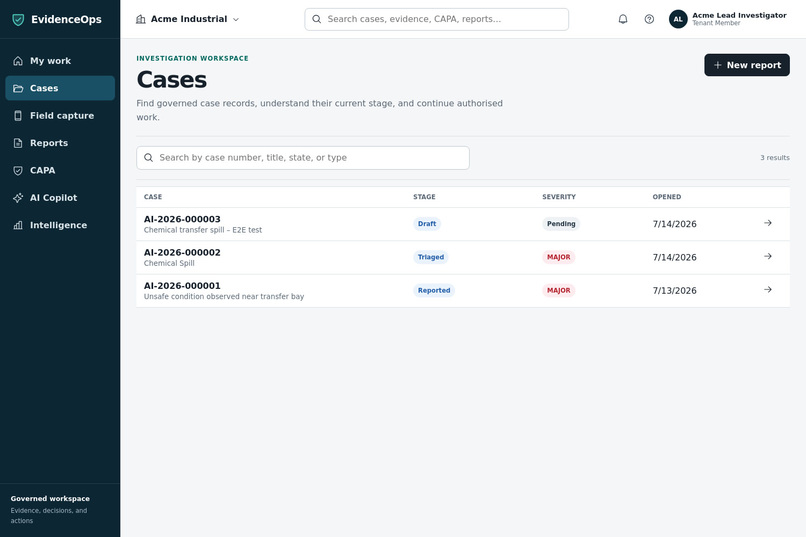Open the notifications bell
This screenshot has height=537, width=806.
pyautogui.click(x=622, y=19)
